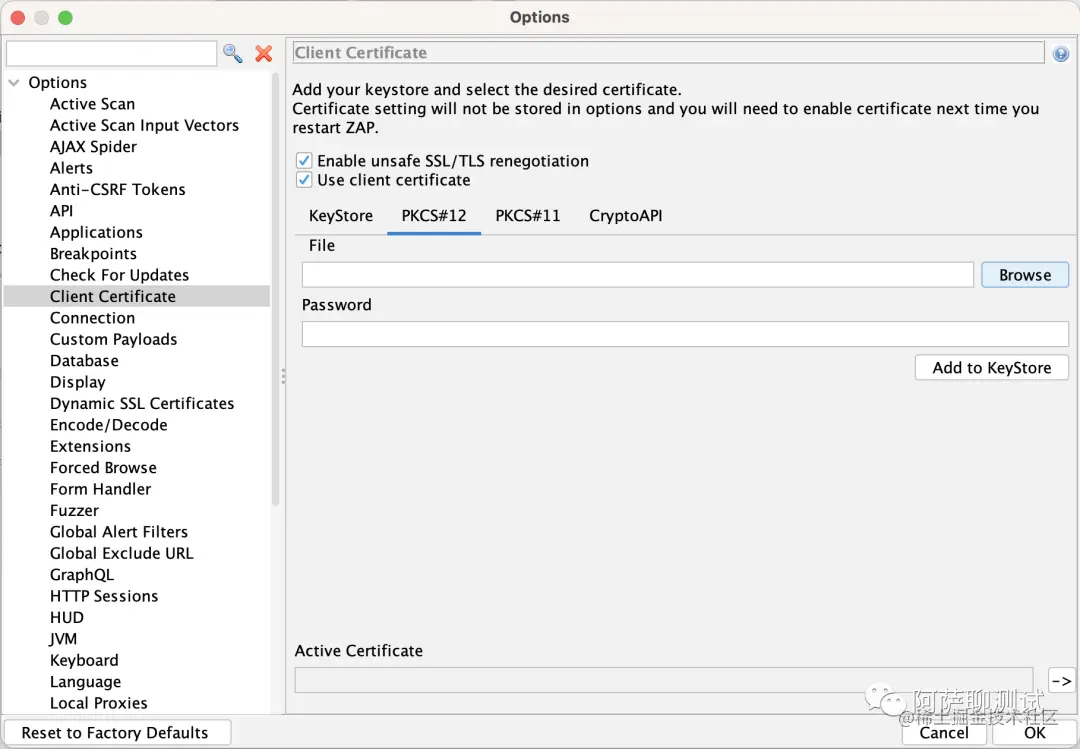Open GraphQL options
Image resolution: width=1080 pixels, height=749 pixels.
tap(81, 574)
